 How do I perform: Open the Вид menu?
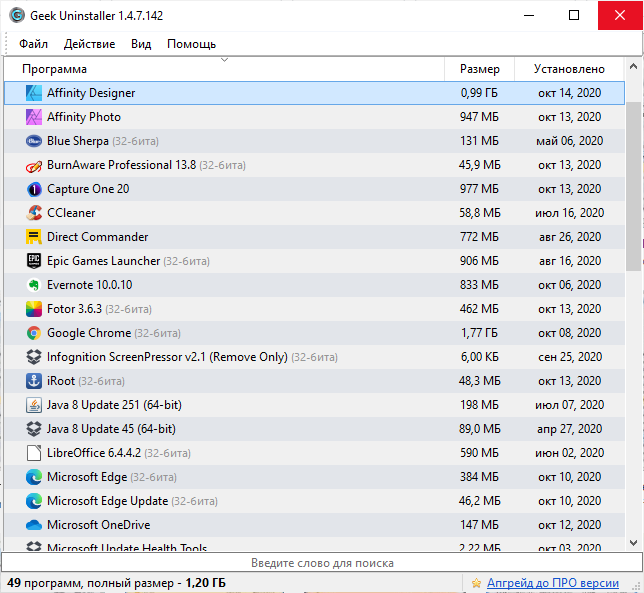click(141, 44)
